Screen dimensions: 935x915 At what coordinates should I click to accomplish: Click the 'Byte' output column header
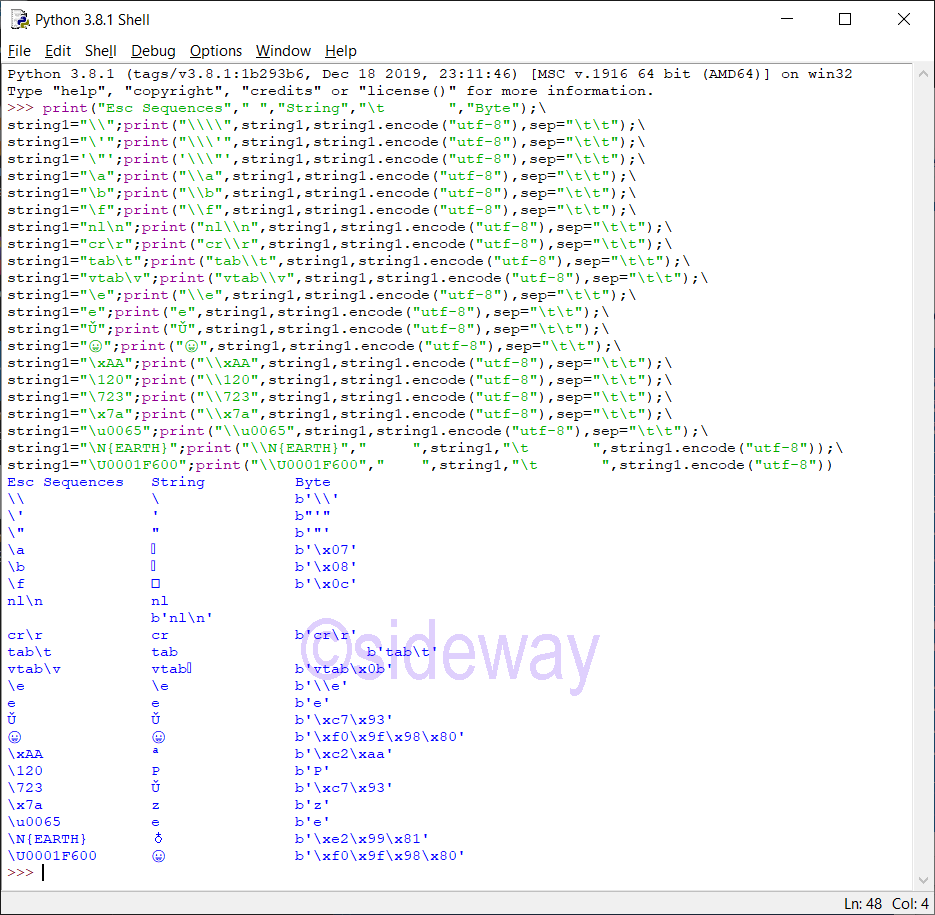click(x=312, y=482)
